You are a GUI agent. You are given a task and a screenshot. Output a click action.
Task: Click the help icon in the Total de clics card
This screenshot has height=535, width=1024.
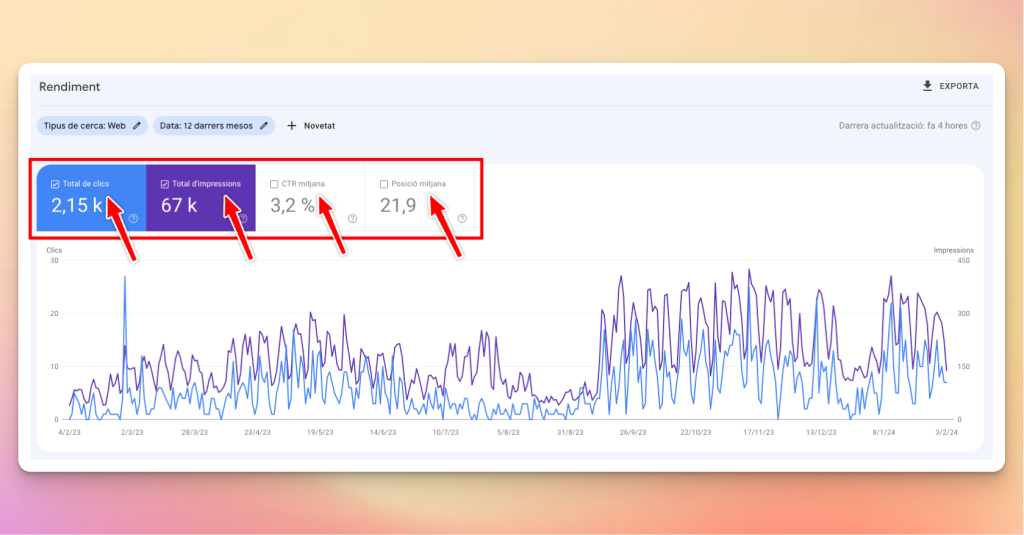(x=133, y=218)
